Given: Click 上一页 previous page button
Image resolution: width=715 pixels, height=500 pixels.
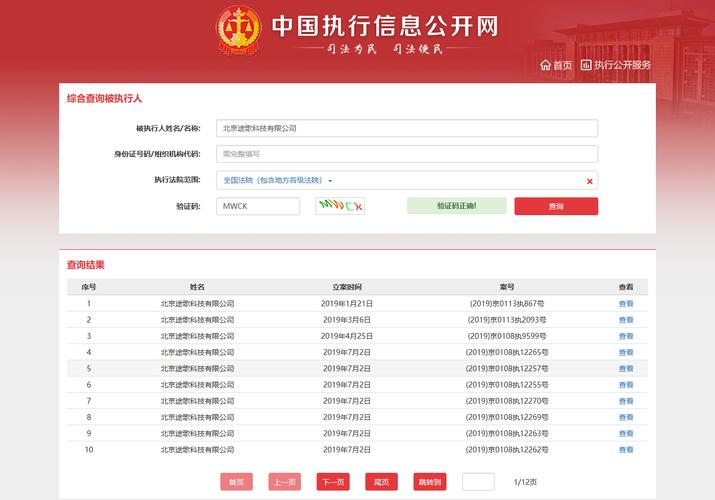Looking at the screenshot, I should [x=284, y=482].
